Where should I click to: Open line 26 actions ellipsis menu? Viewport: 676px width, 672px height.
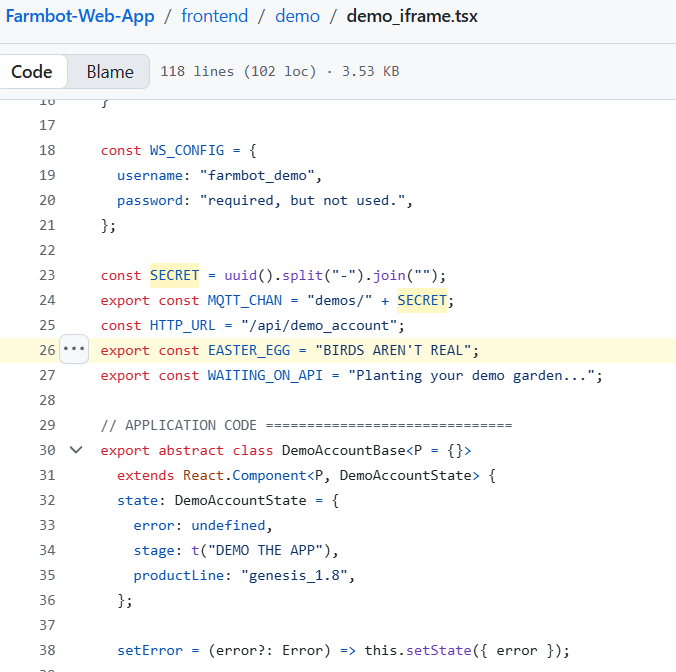[x=74, y=350]
